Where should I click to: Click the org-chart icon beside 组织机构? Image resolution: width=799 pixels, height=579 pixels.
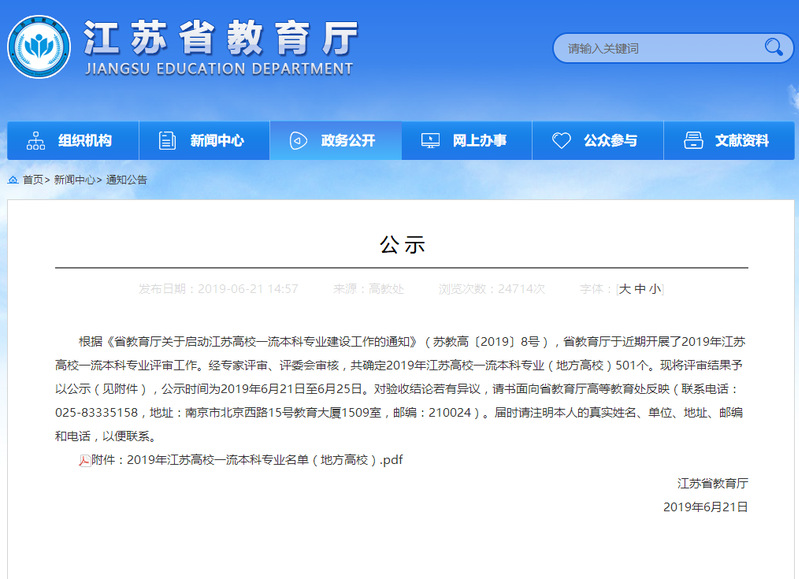click(36, 141)
